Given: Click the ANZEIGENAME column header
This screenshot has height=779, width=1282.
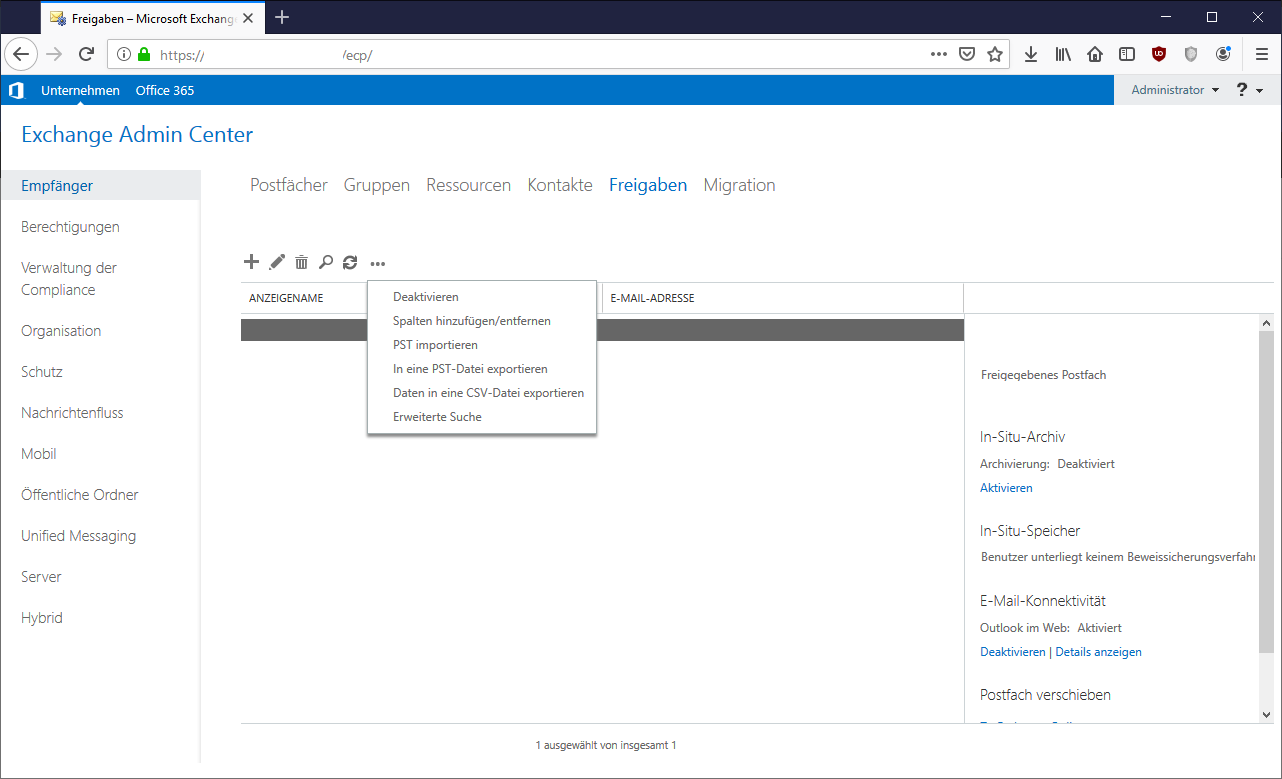Looking at the screenshot, I should point(286,298).
